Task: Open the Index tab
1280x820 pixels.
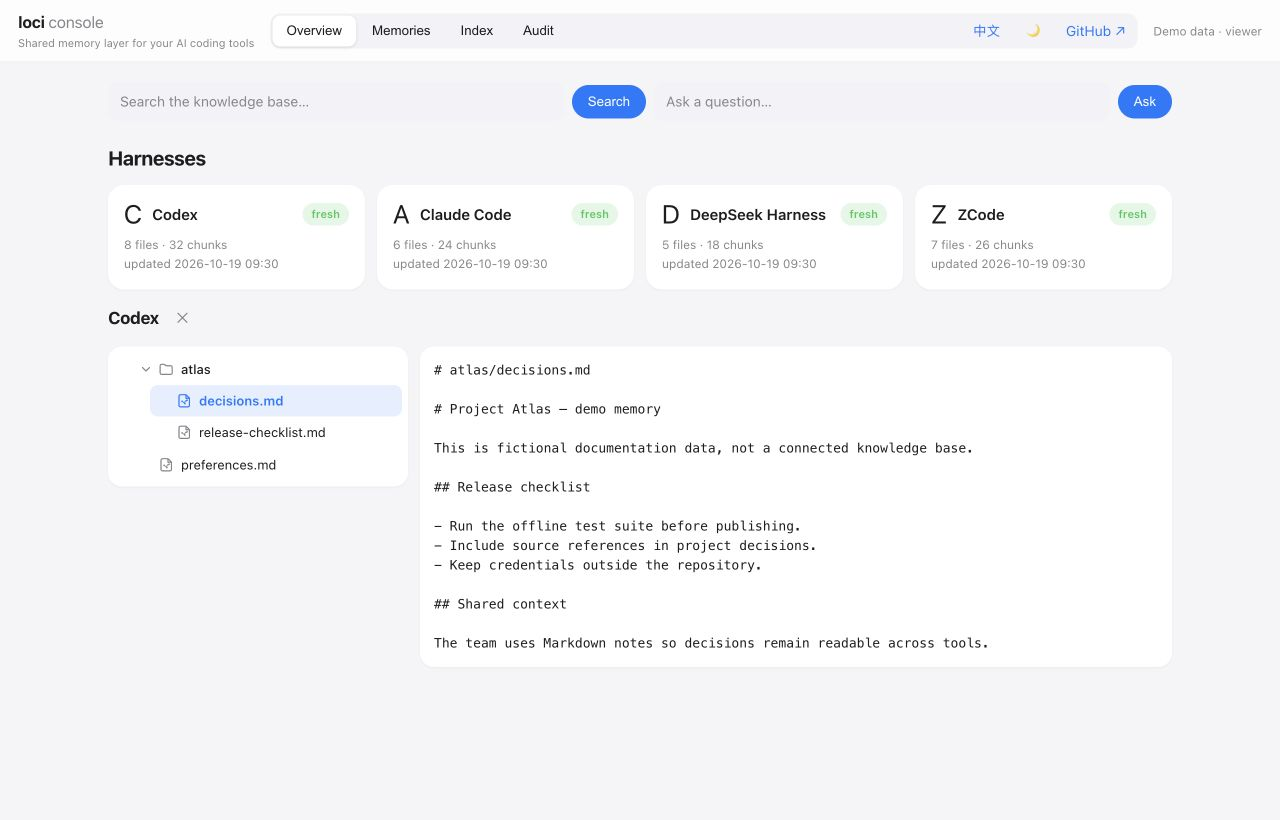Action: click(x=477, y=31)
